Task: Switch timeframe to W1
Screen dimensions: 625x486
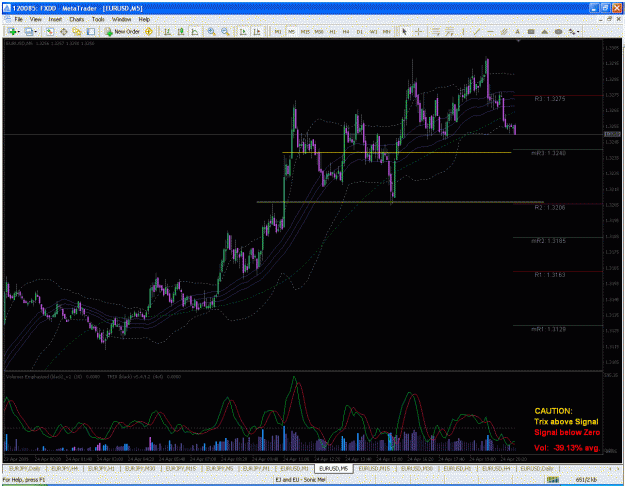Action: [x=373, y=31]
